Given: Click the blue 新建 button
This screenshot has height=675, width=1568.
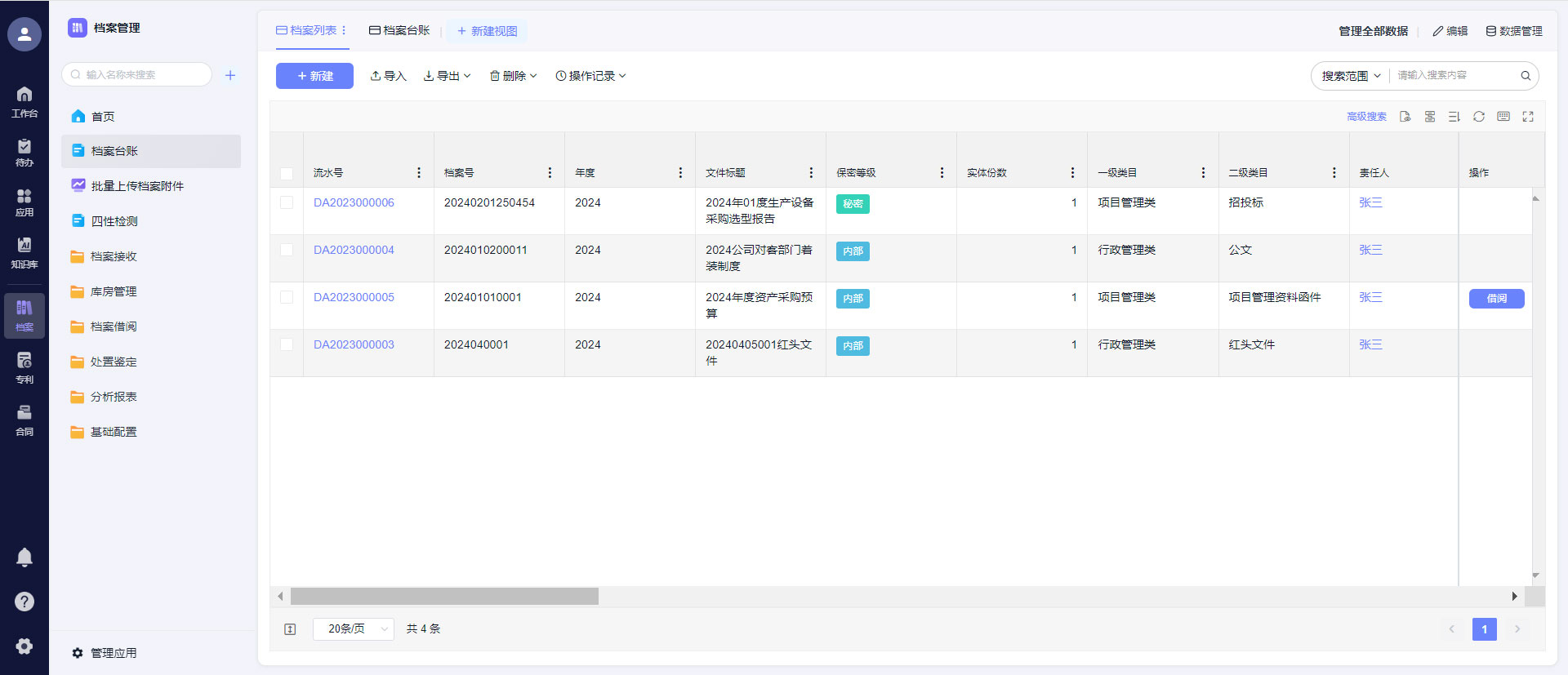Looking at the screenshot, I should [x=314, y=76].
